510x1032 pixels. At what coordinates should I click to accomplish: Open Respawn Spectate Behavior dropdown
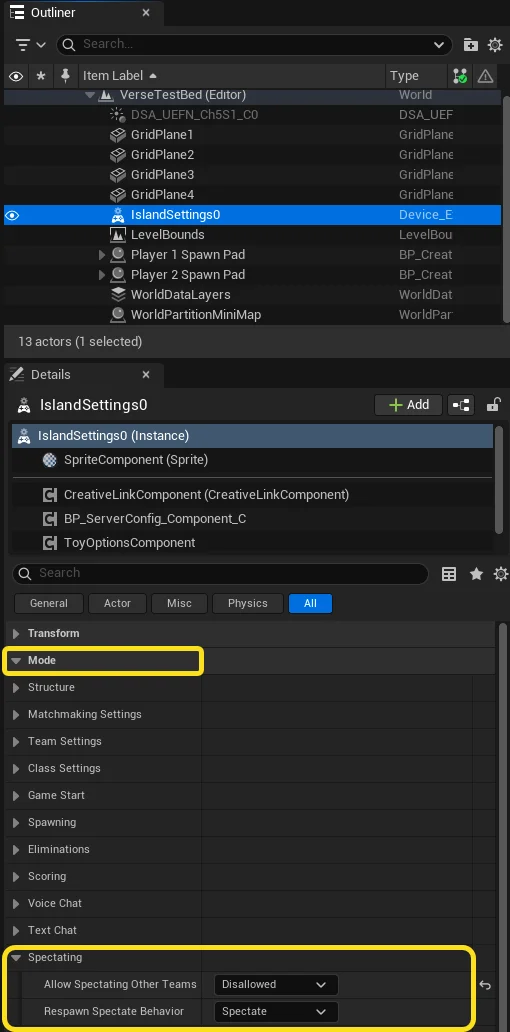click(276, 1012)
